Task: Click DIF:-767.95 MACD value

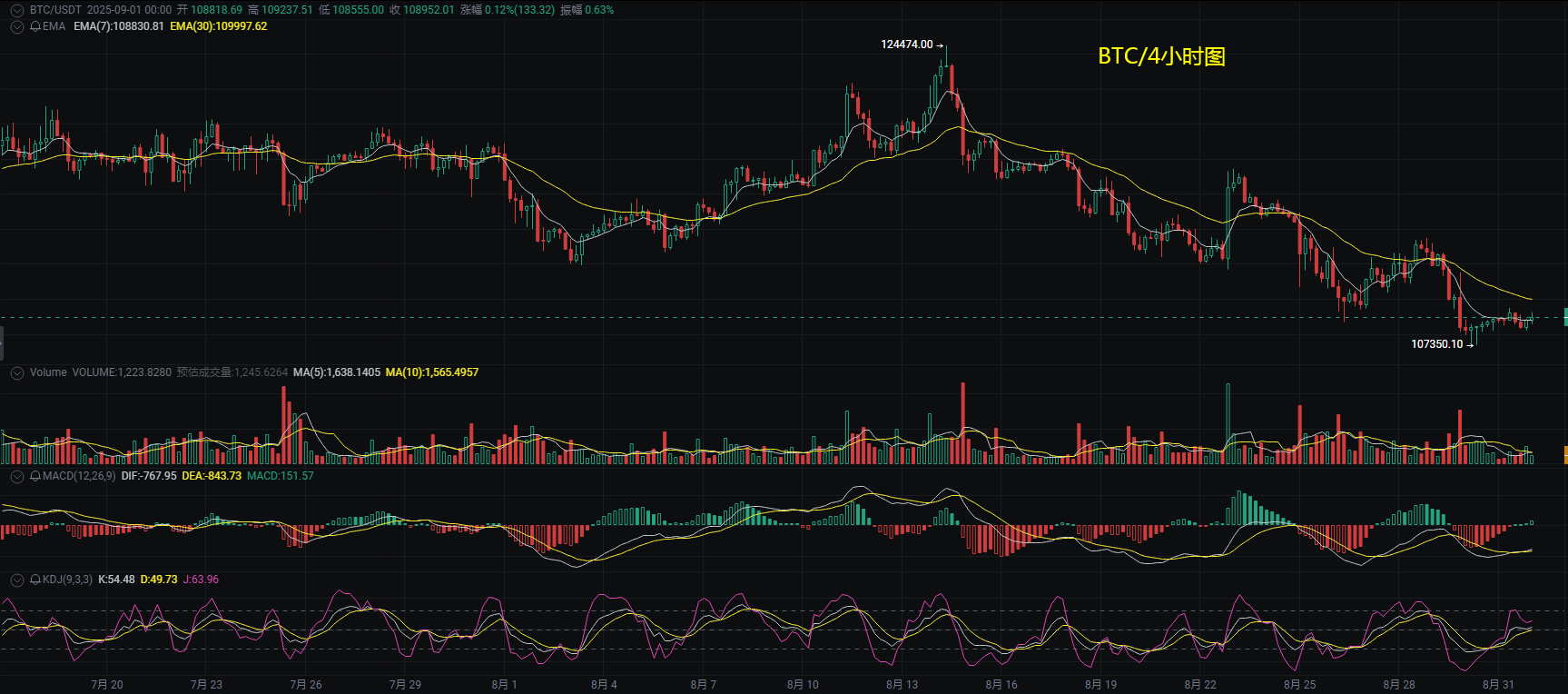Action: coord(149,476)
